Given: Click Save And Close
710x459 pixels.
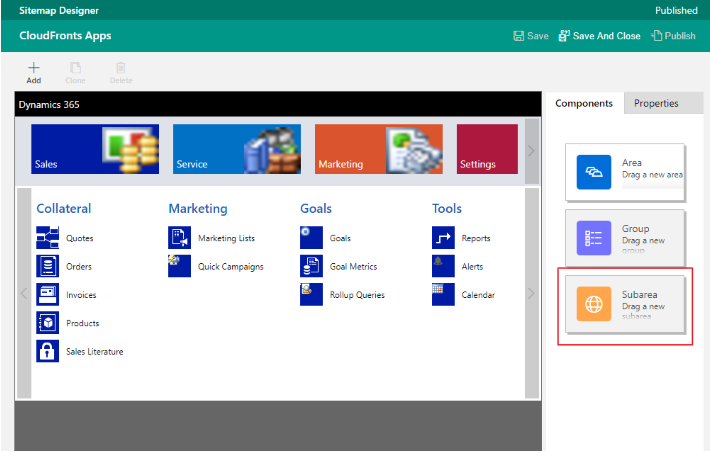Looking at the screenshot, I should coord(600,36).
